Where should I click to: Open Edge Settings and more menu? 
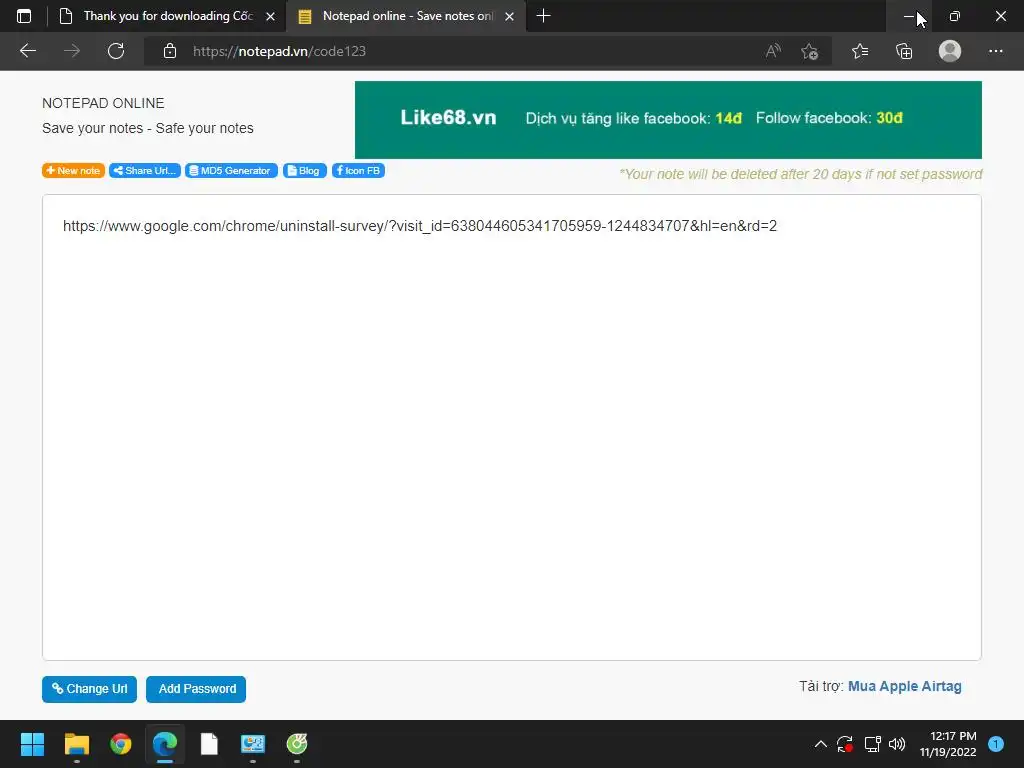click(995, 51)
